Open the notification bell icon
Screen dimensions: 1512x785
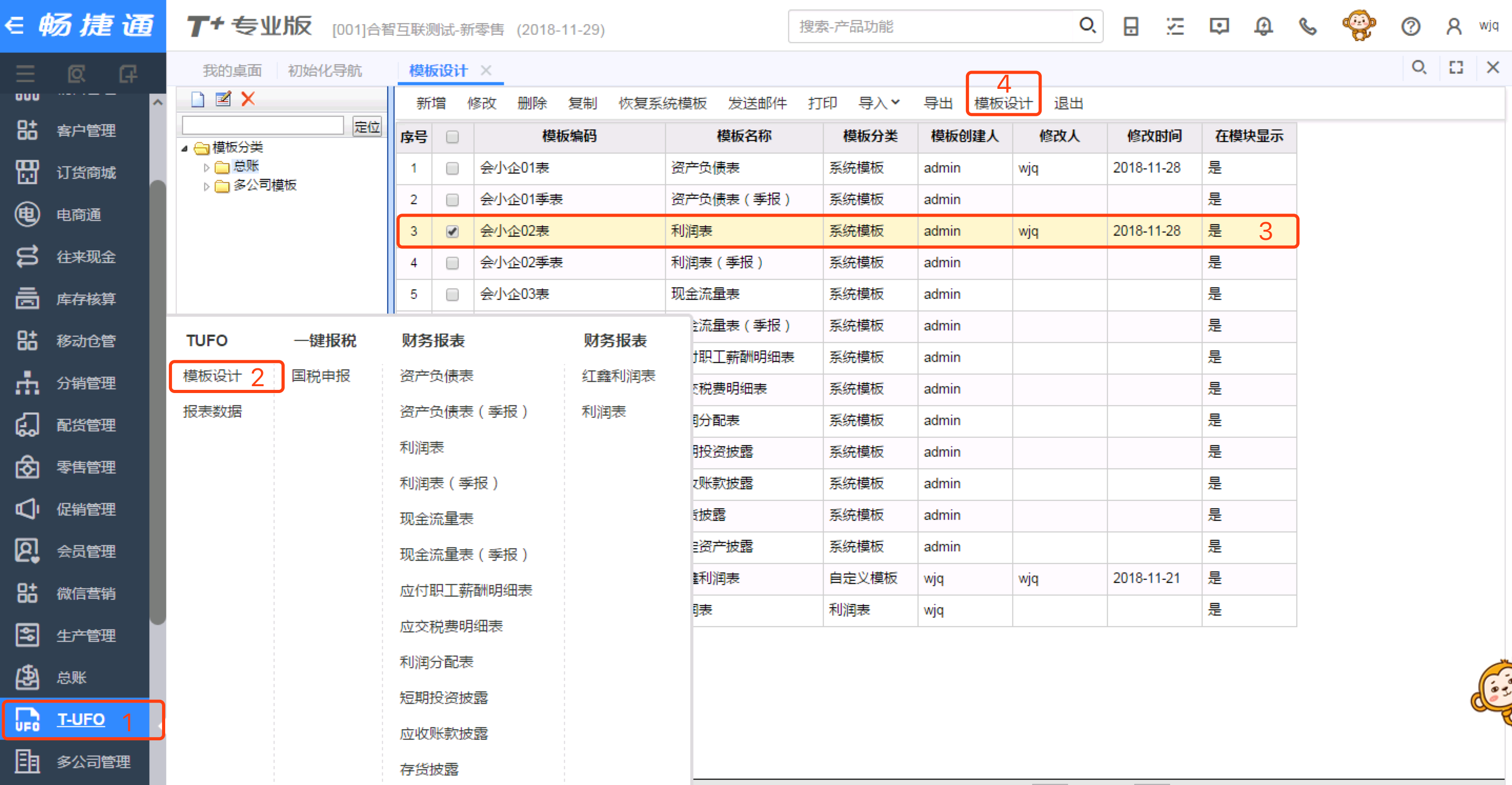(1263, 26)
